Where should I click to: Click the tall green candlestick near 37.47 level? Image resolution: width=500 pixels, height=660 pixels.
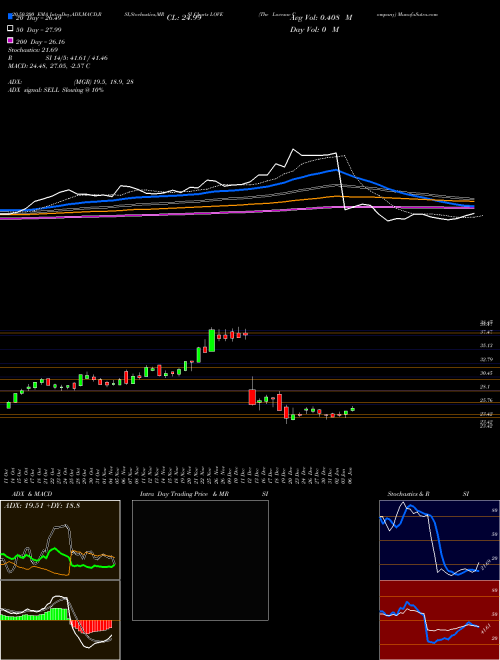(x=212, y=340)
